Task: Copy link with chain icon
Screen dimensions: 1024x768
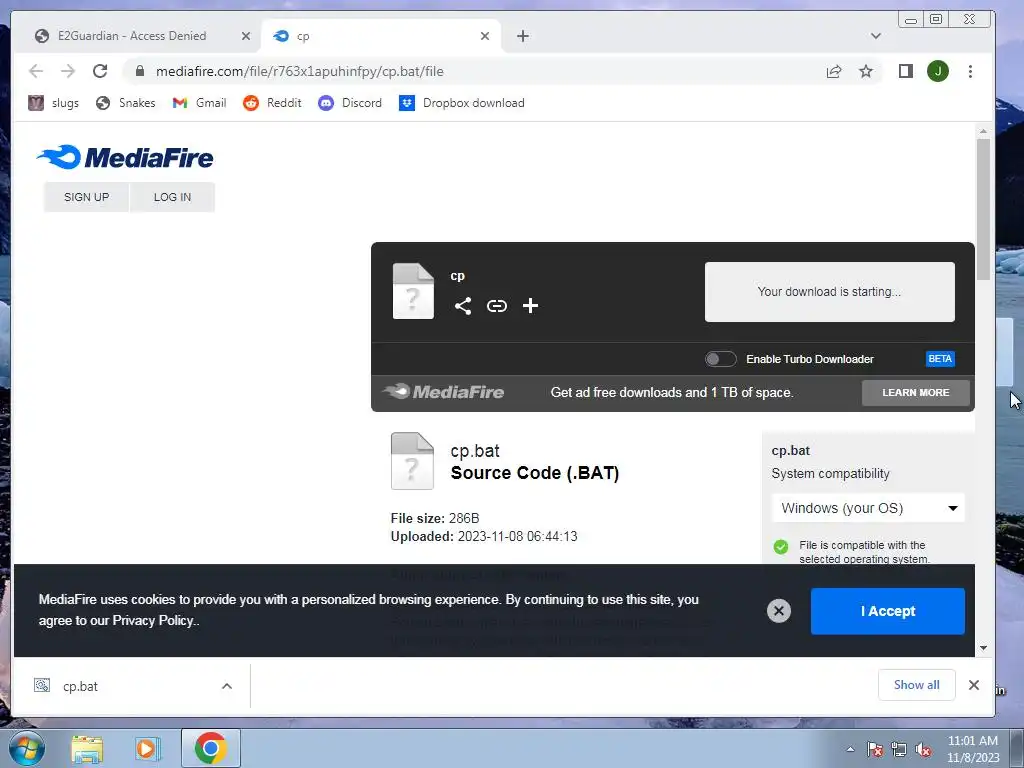Action: [x=497, y=306]
